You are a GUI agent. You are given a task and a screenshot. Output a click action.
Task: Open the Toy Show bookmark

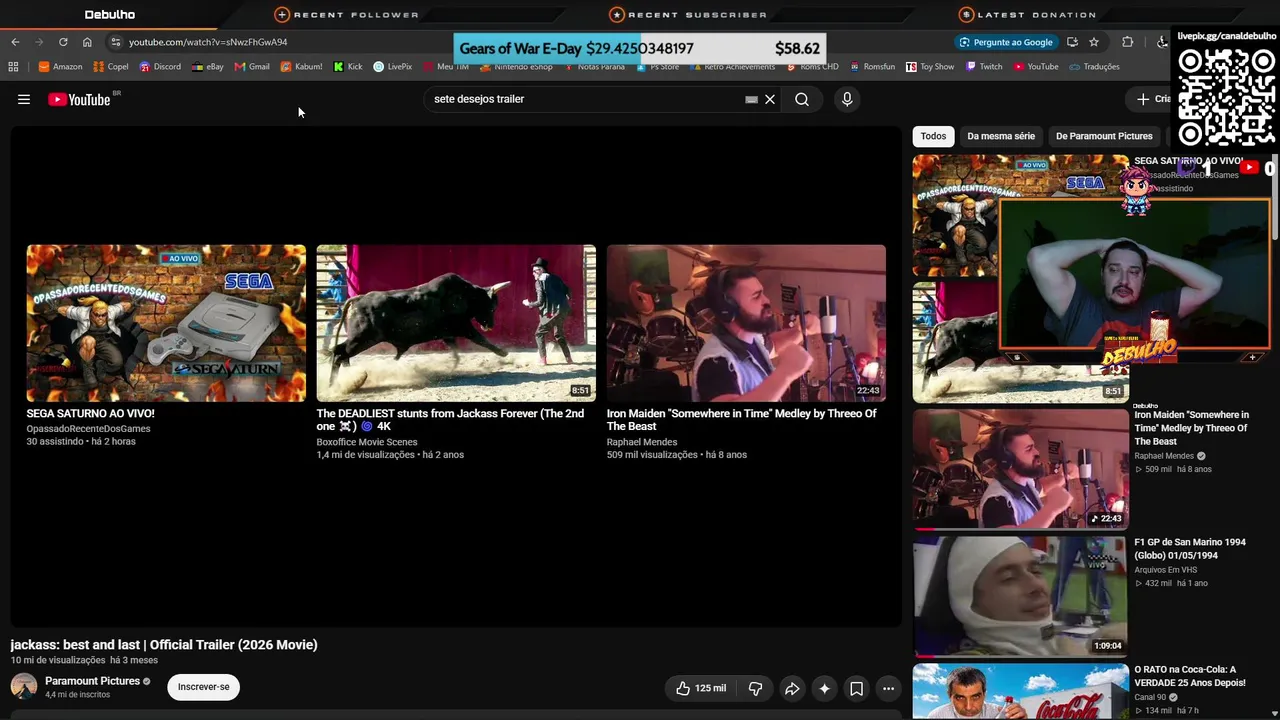click(x=930, y=67)
